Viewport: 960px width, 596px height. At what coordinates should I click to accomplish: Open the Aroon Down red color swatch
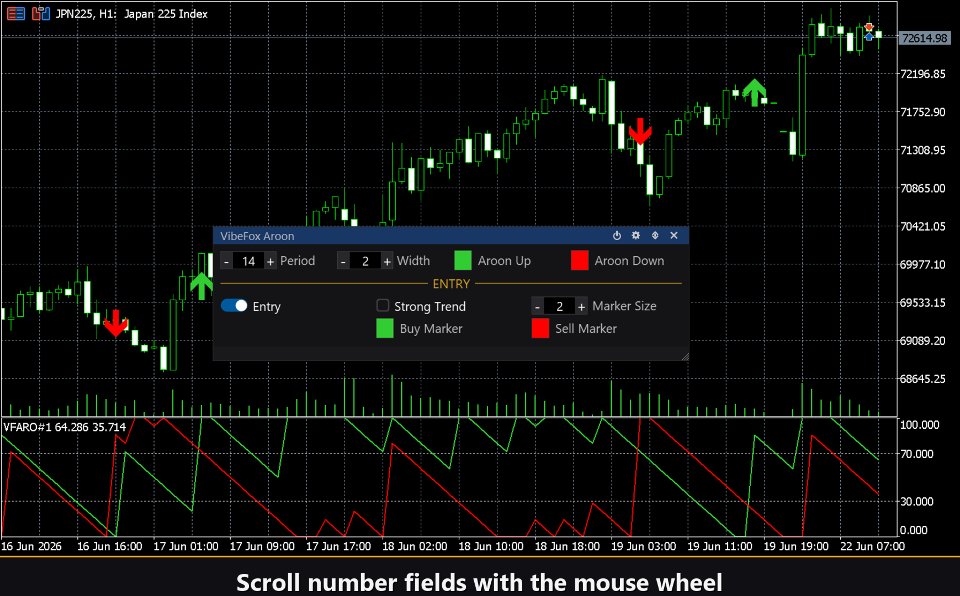pos(580,260)
